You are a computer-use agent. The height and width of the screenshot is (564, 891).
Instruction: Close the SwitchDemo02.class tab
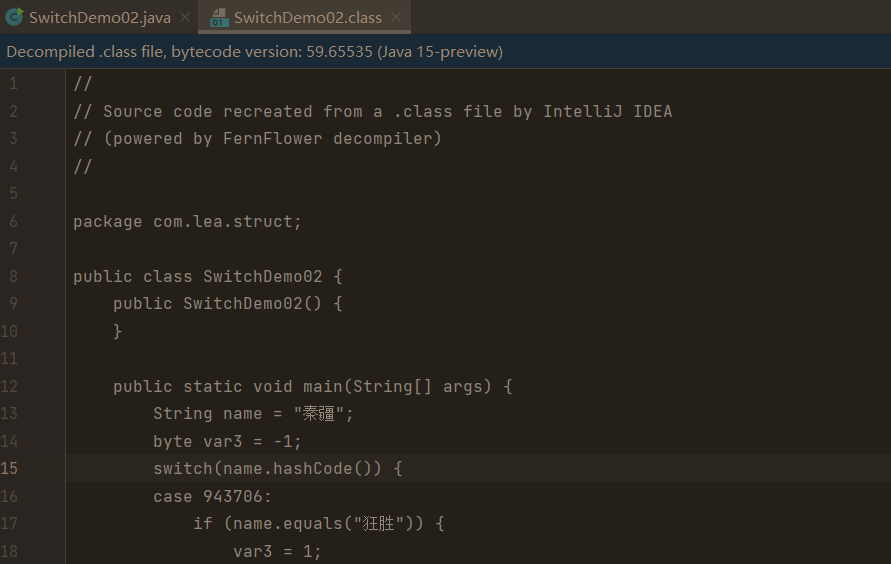pyautogui.click(x=396, y=18)
